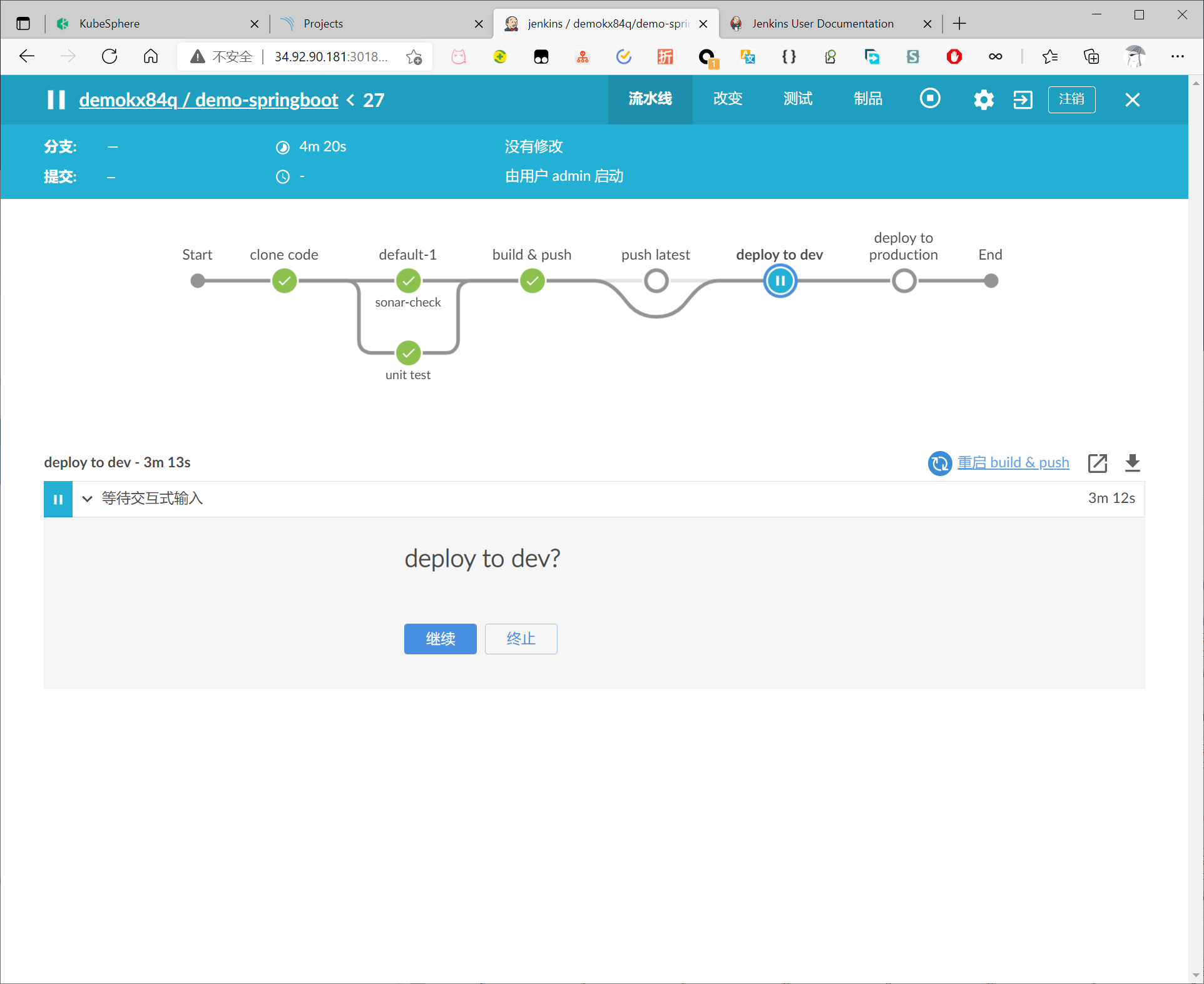Download the stage log file
This screenshot has width=1204, height=984.
coord(1132,463)
